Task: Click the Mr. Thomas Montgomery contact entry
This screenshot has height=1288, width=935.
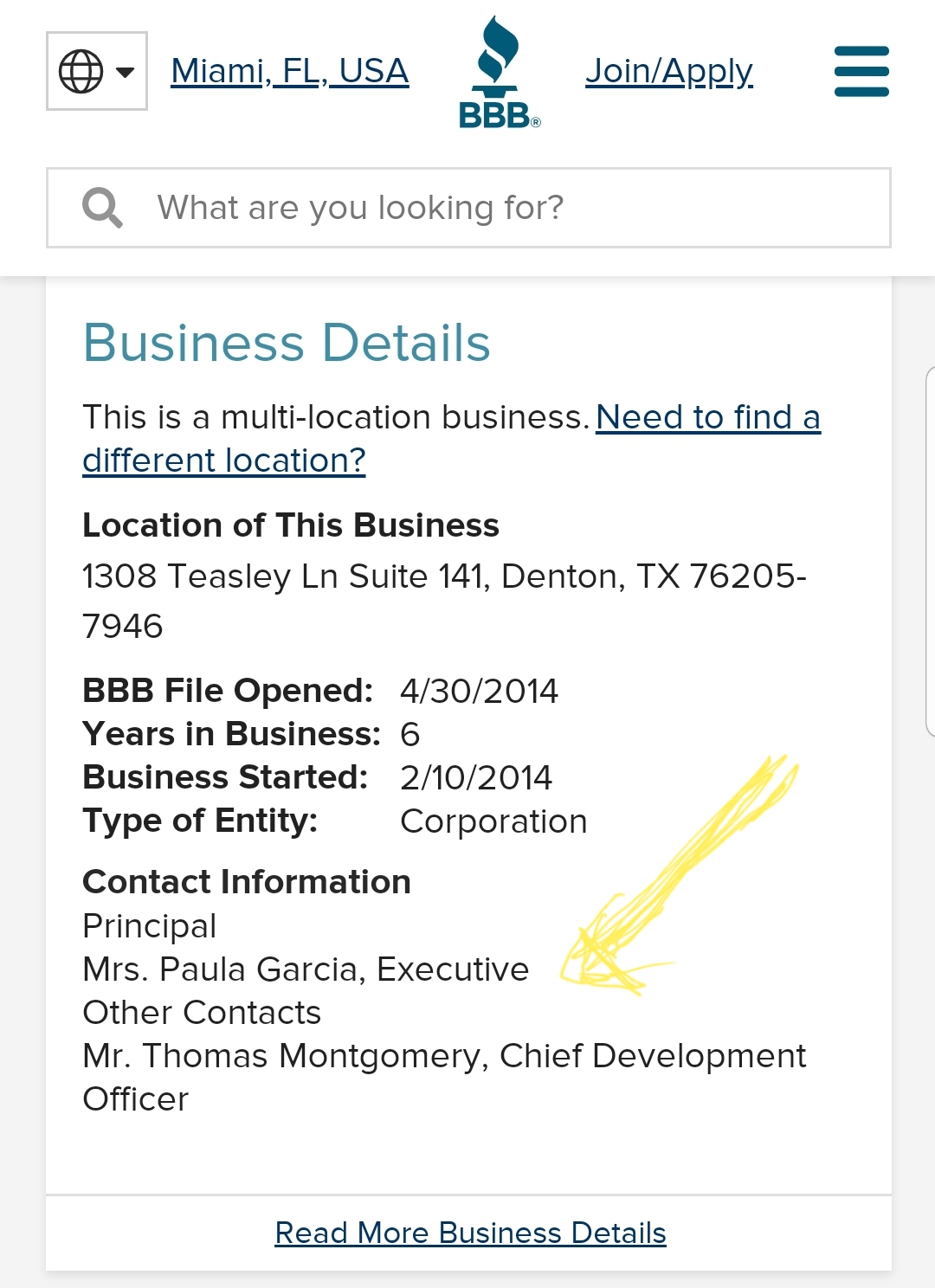Action: [444, 1078]
